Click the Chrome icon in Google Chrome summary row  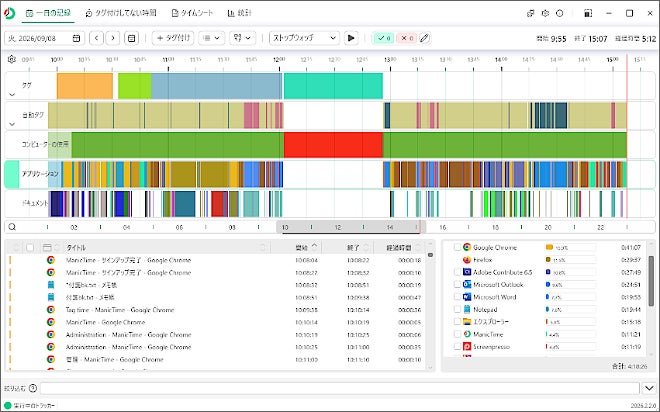tap(467, 247)
